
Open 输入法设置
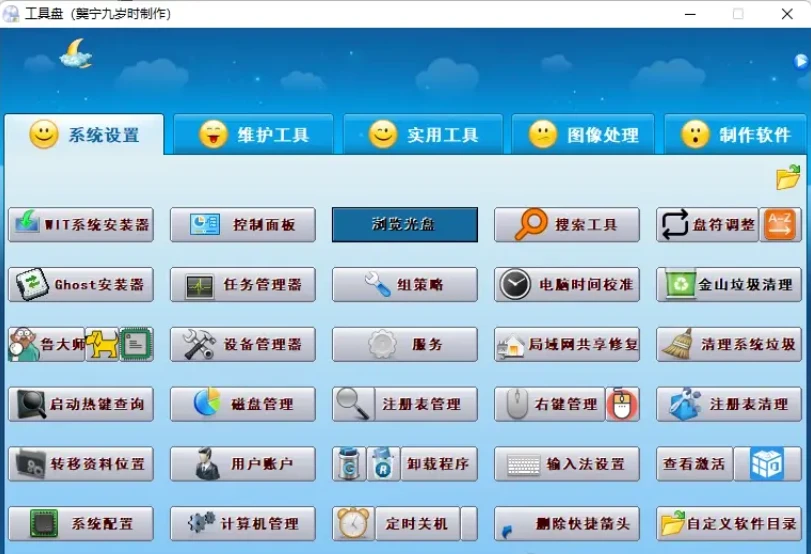pos(567,463)
